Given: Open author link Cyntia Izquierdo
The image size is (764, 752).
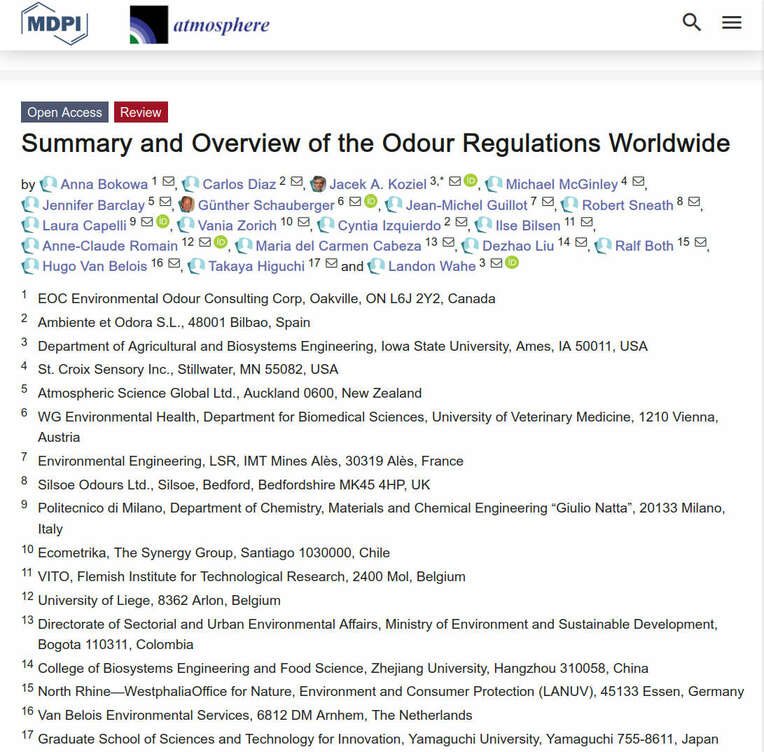Looking at the screenshot, I should 389,226.
